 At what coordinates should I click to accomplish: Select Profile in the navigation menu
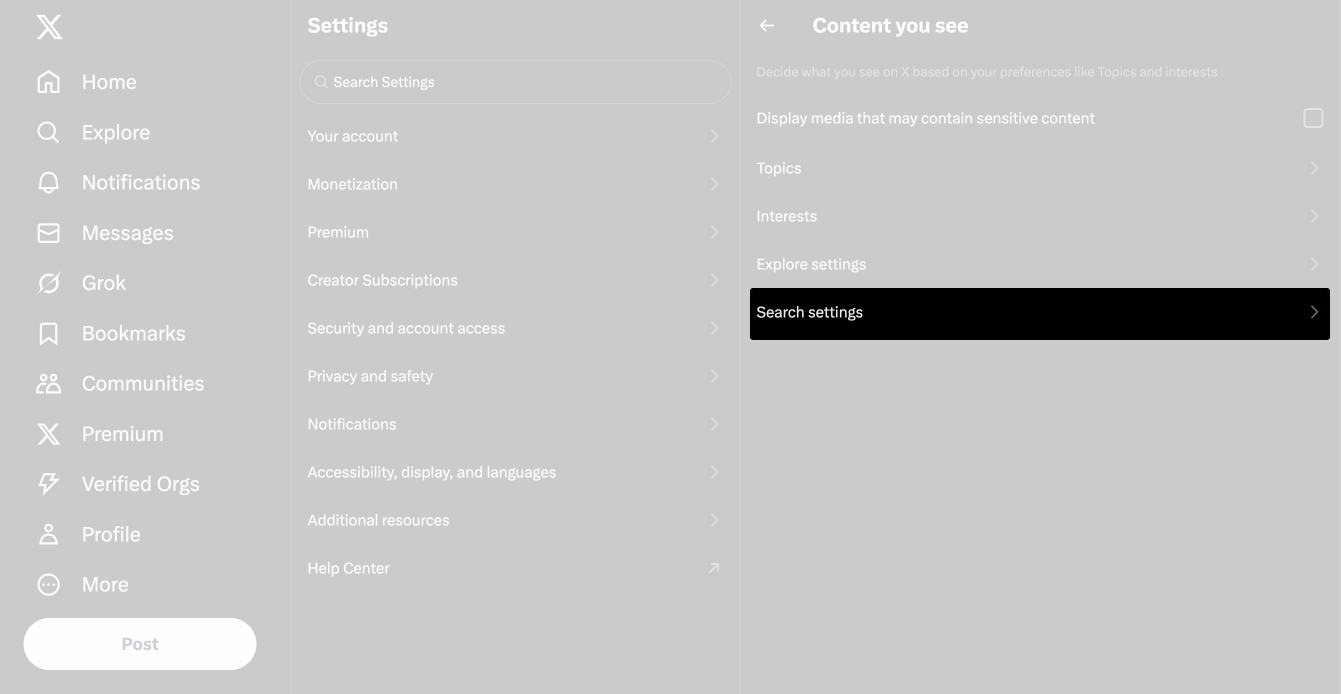tap(48, 534)
